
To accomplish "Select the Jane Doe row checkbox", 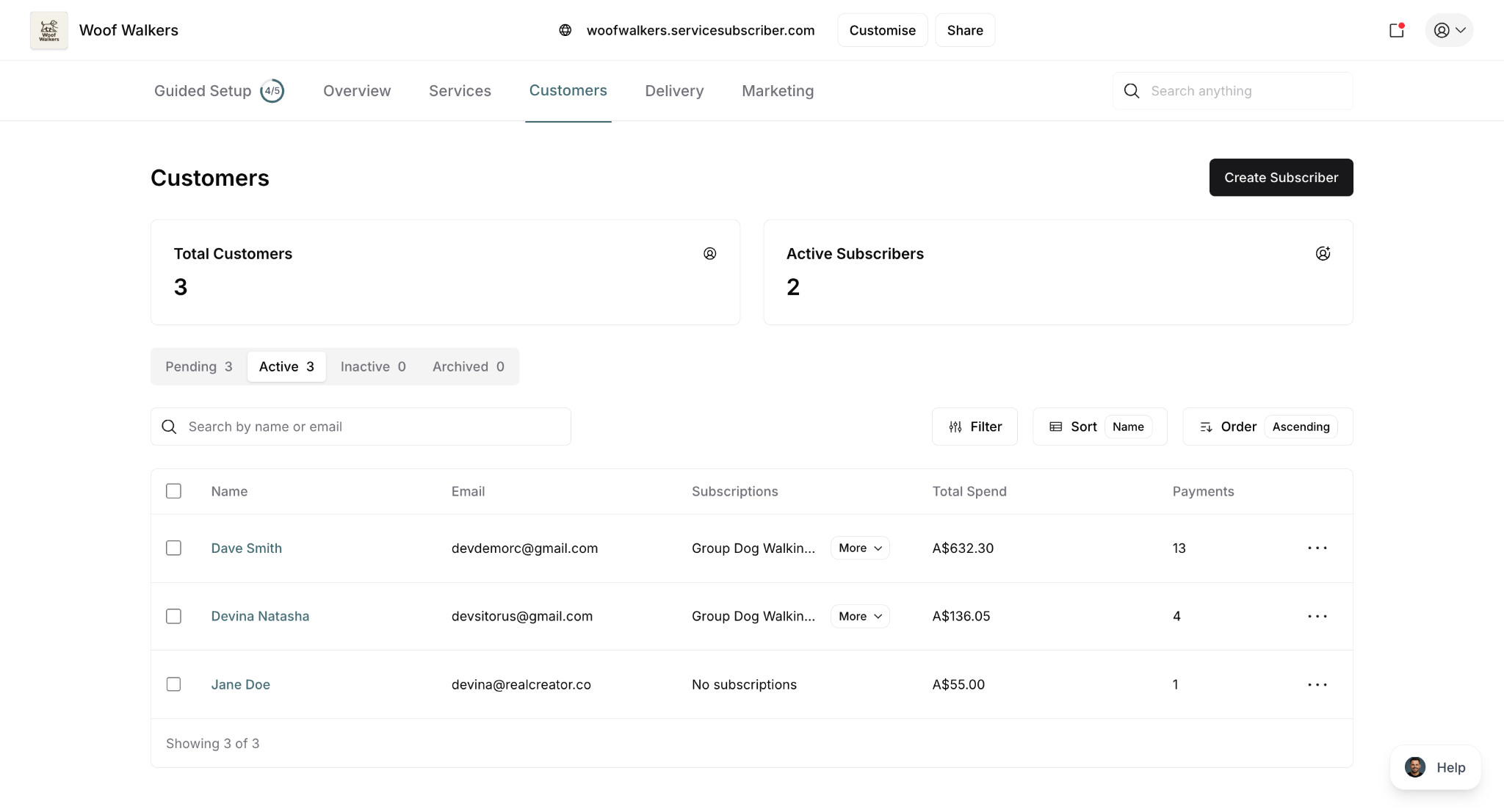I will pos(173,684).
